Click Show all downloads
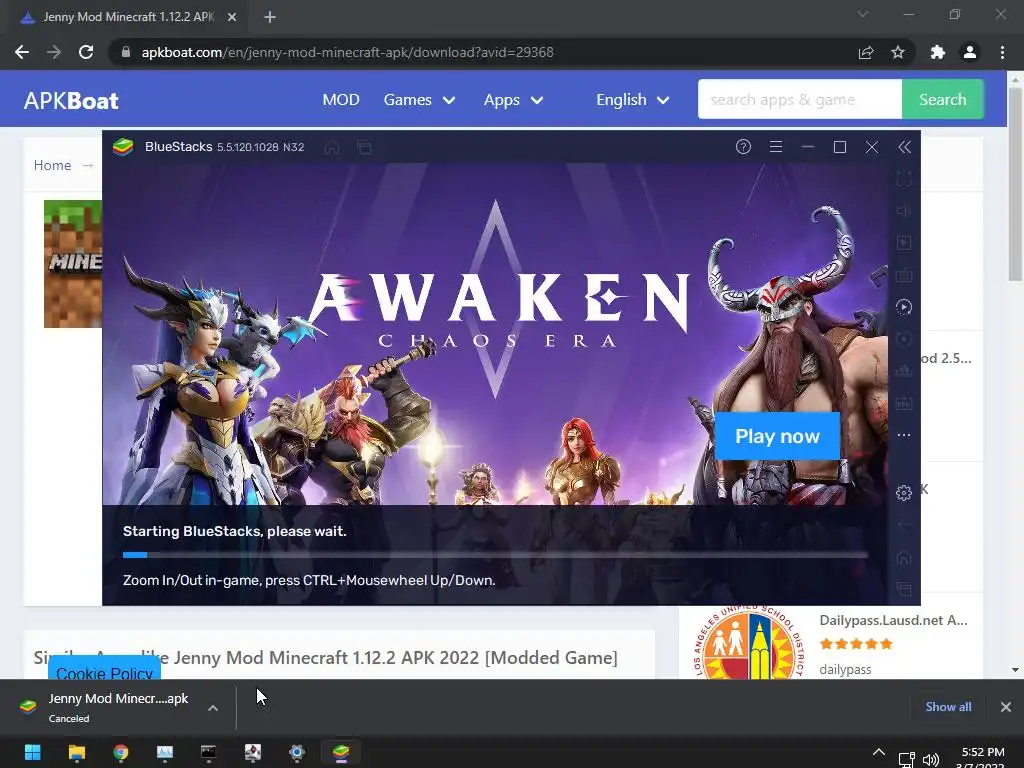 tap(948, 707)
